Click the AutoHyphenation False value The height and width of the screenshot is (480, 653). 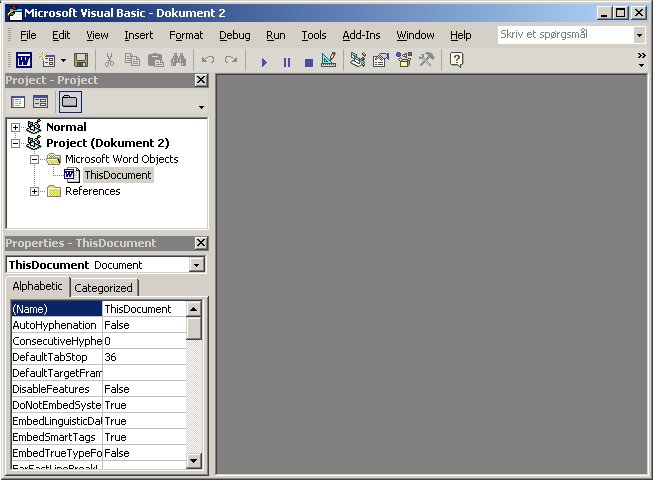(x=144, y=325)
